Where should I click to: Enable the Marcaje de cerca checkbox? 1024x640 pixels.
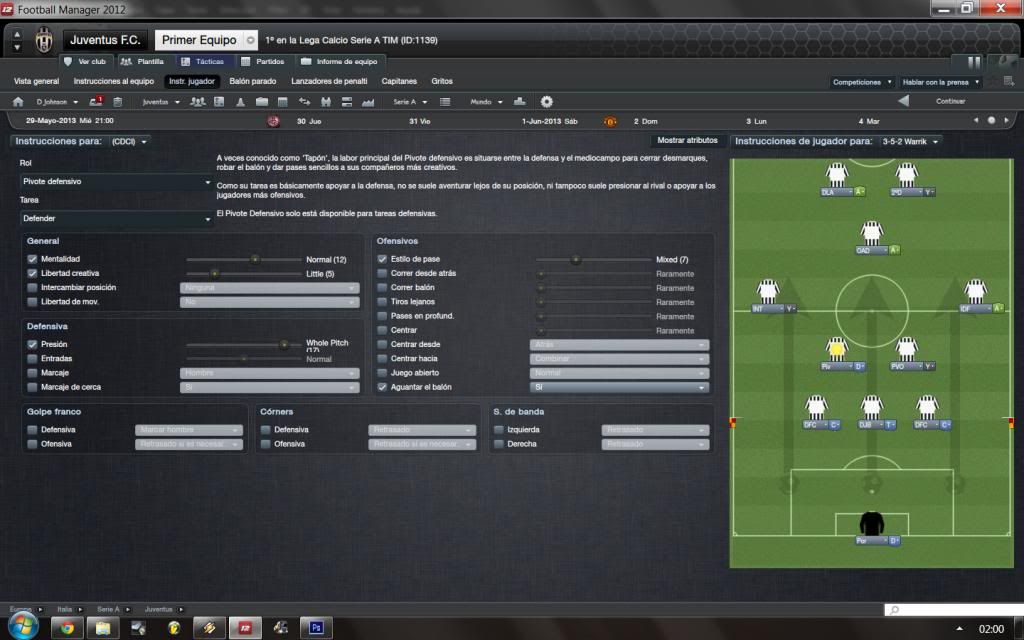point(32,387)
